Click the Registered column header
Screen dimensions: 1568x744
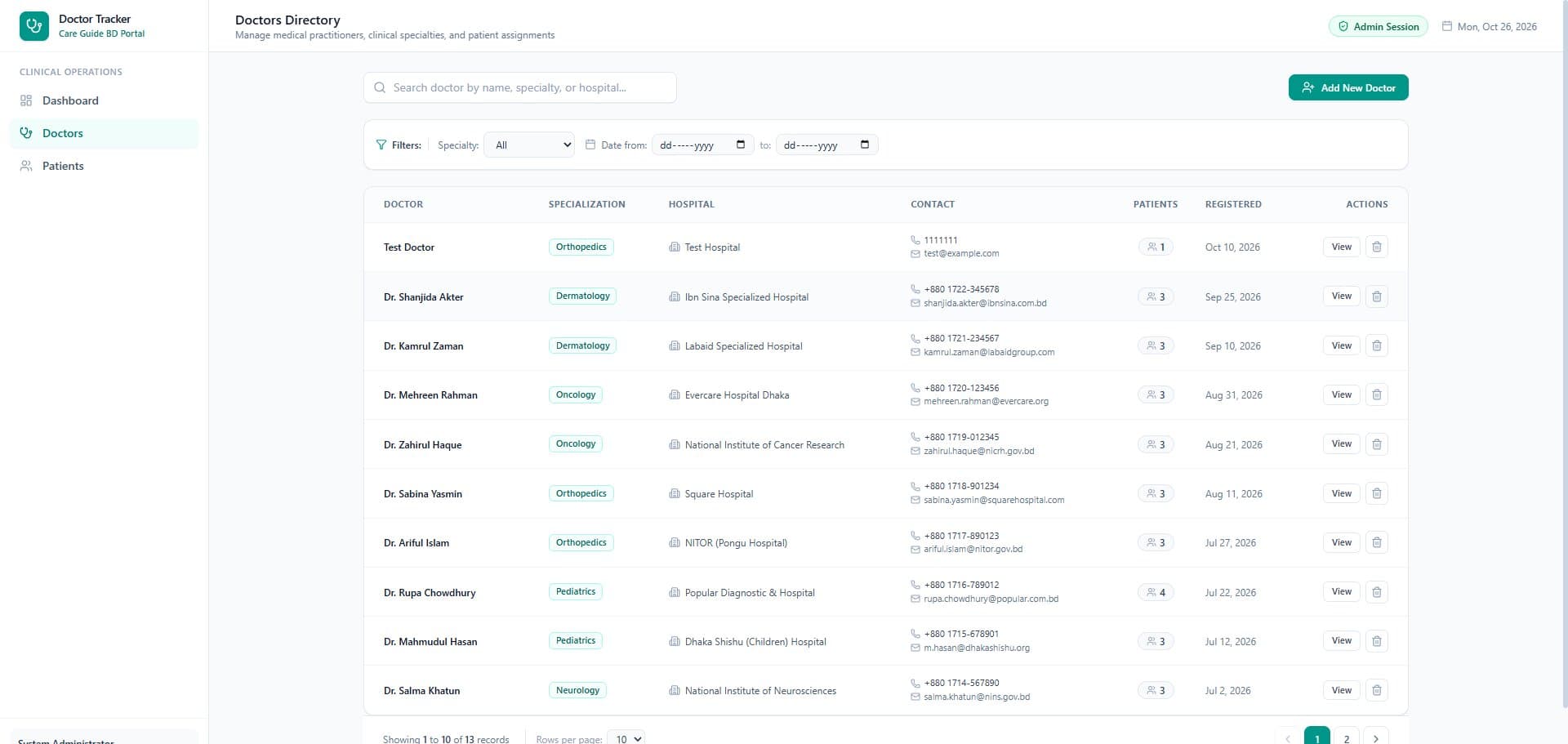pyautogui.click(x=1233, y=204)
